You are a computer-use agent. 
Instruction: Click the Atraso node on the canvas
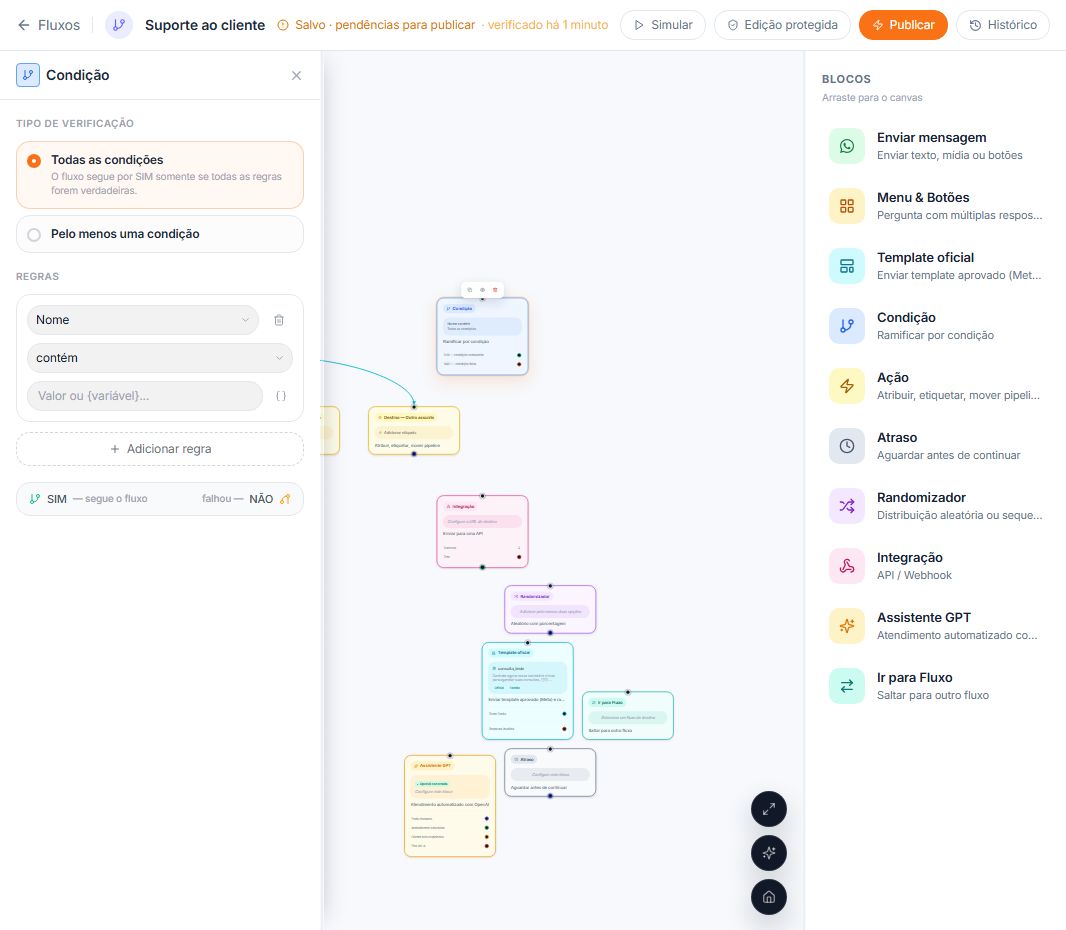click(550, 772)
